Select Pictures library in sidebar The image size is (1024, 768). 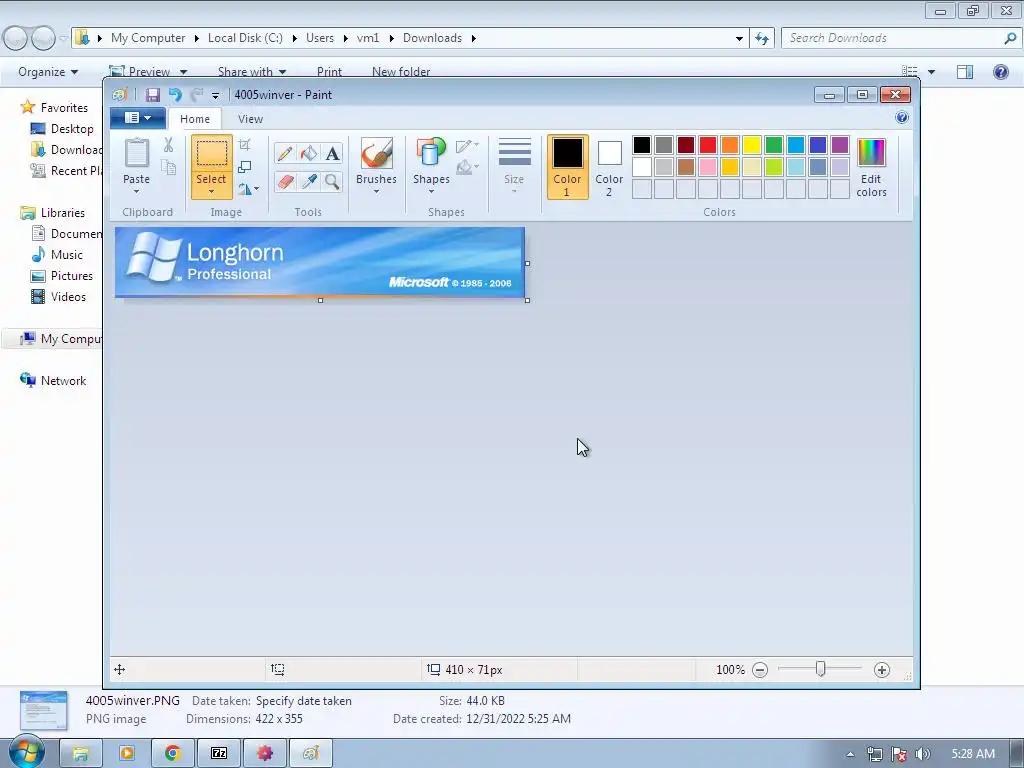[72, 276]
